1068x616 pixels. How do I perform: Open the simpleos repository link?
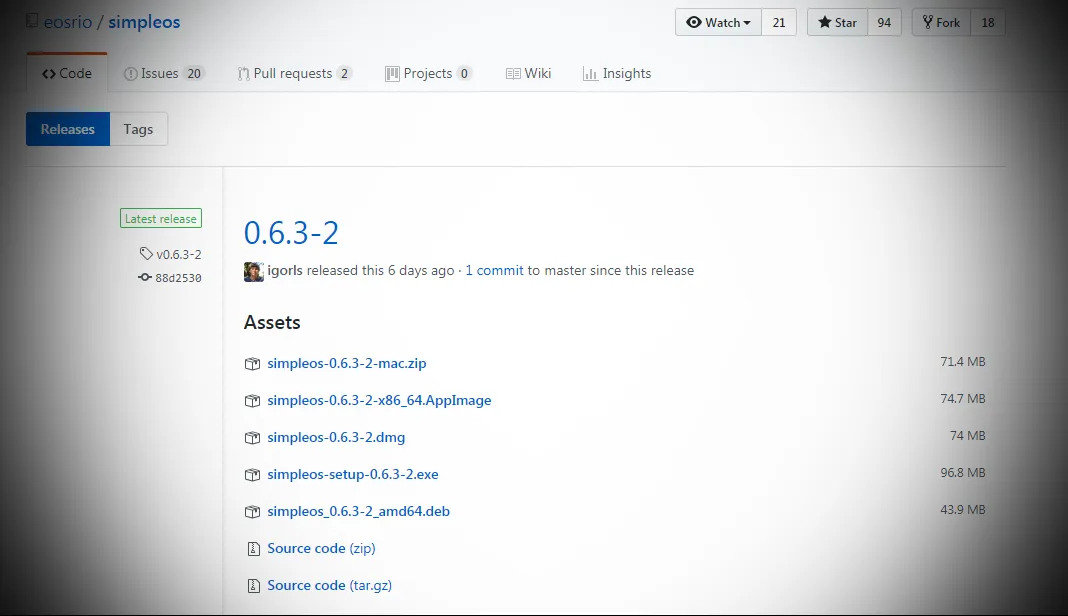[x=144, y=22]
